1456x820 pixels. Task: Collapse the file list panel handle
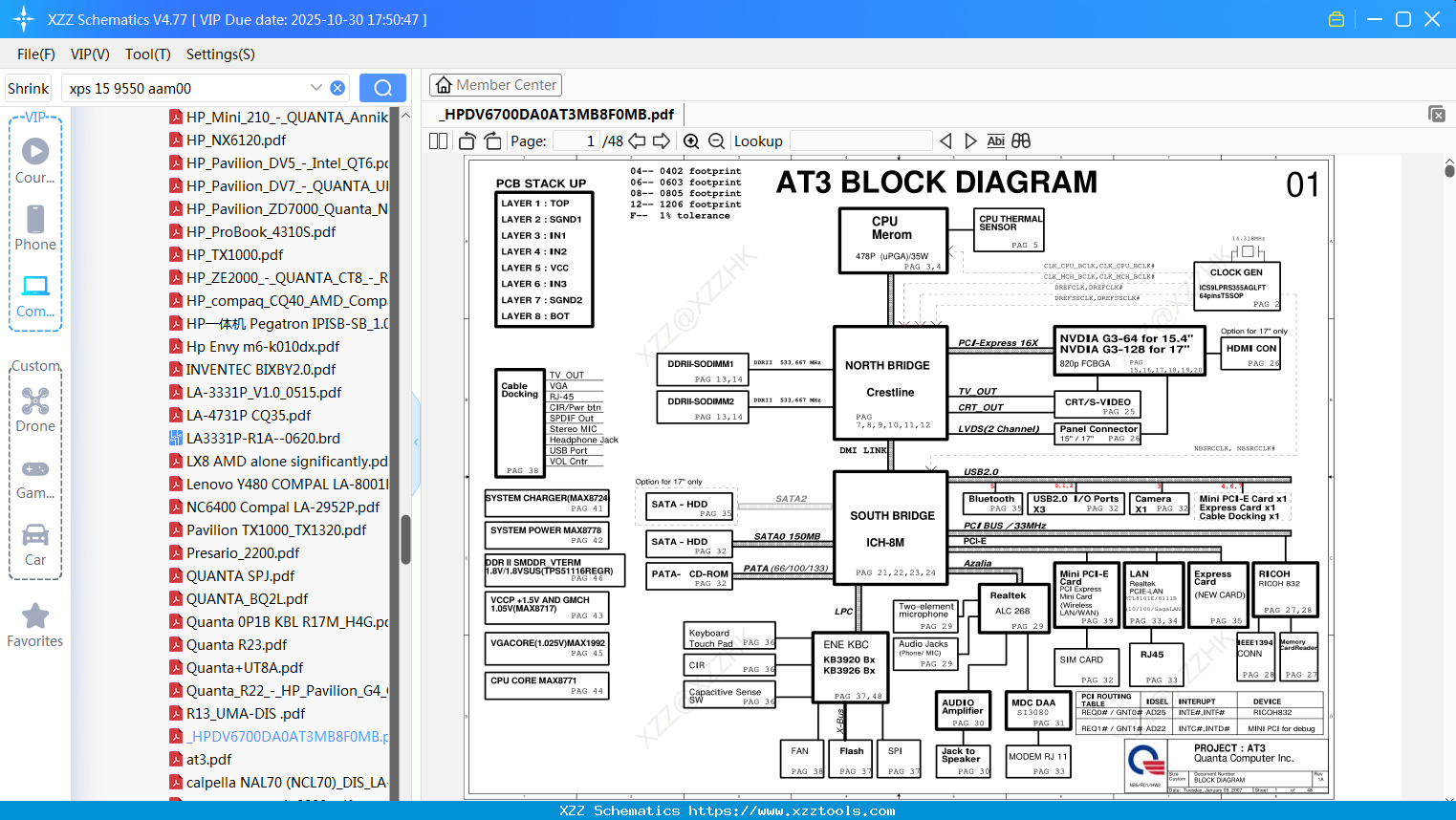coord(416,442)
